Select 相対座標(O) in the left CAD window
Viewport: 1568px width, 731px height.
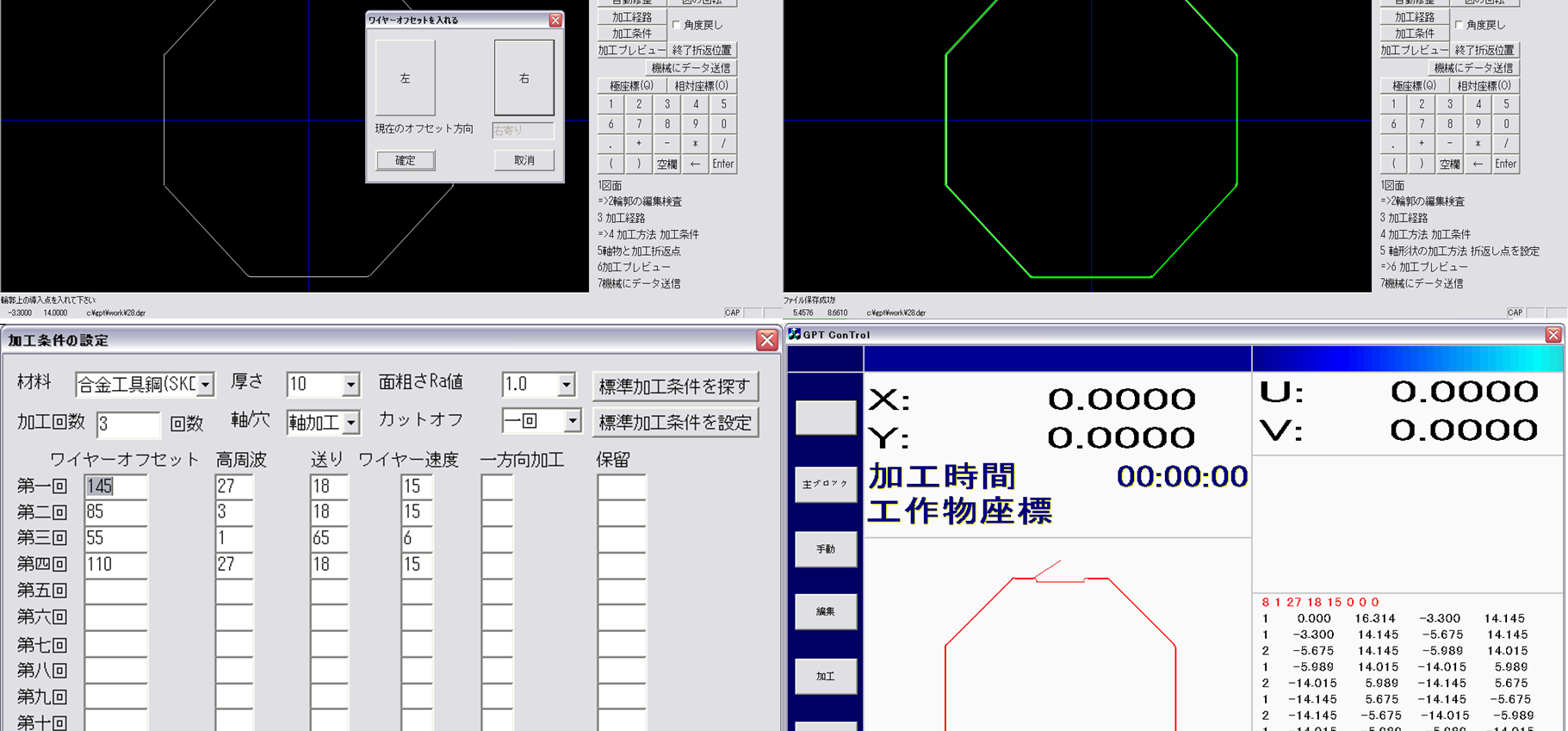(701, 86)
